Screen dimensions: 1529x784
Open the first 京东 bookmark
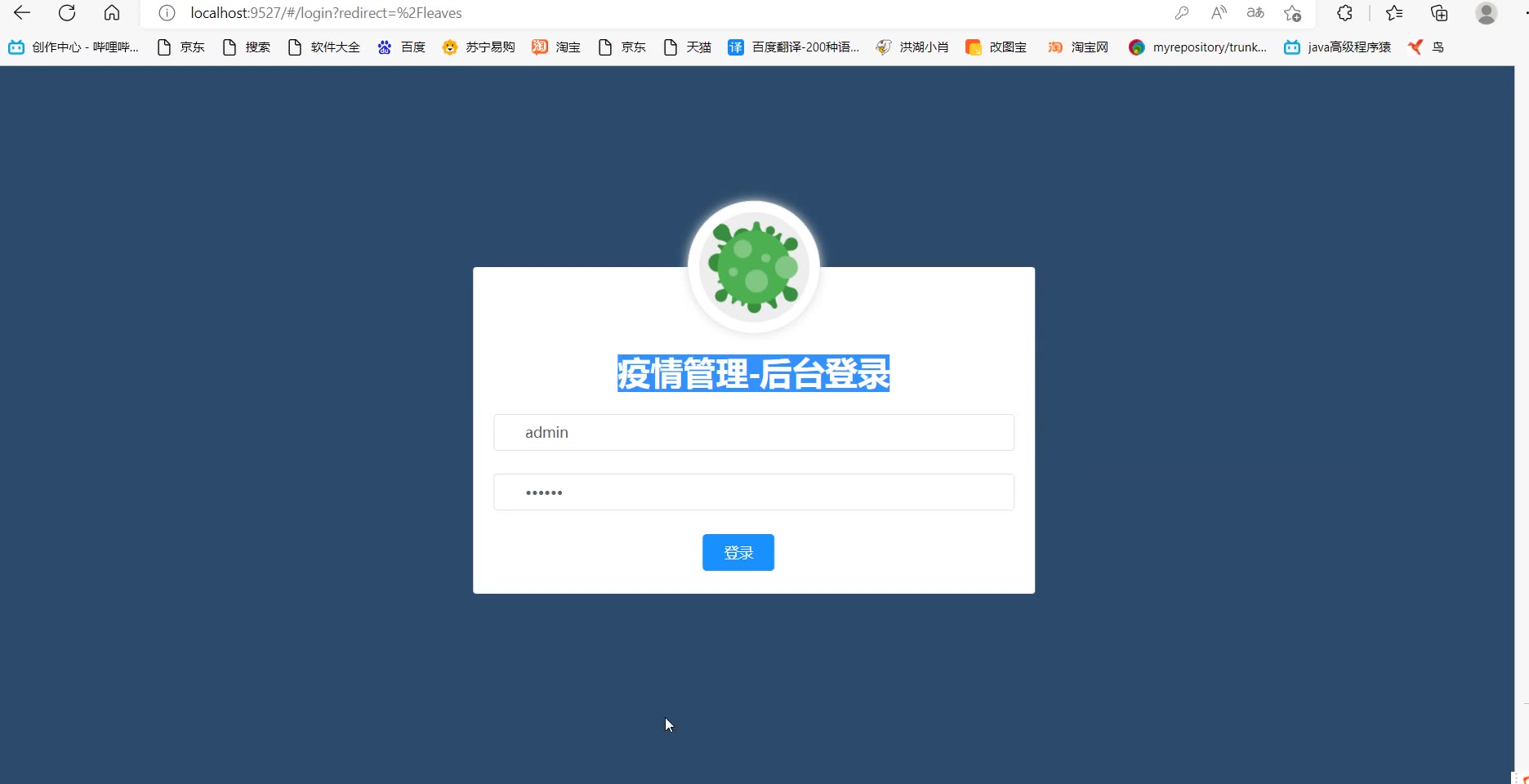(x=181, y=47)
